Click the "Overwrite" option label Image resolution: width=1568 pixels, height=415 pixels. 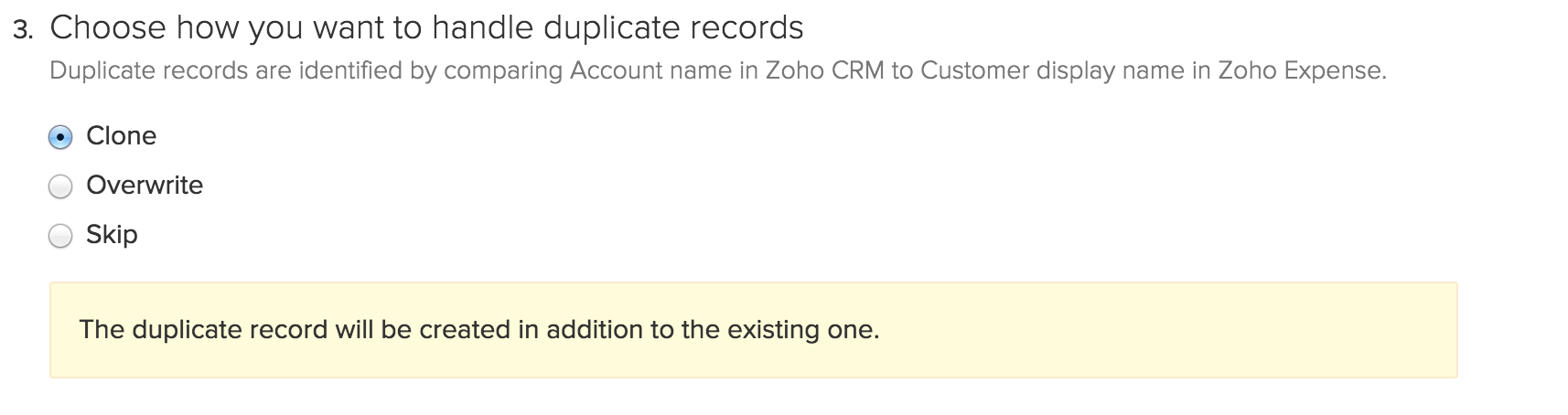pos(145,186)
